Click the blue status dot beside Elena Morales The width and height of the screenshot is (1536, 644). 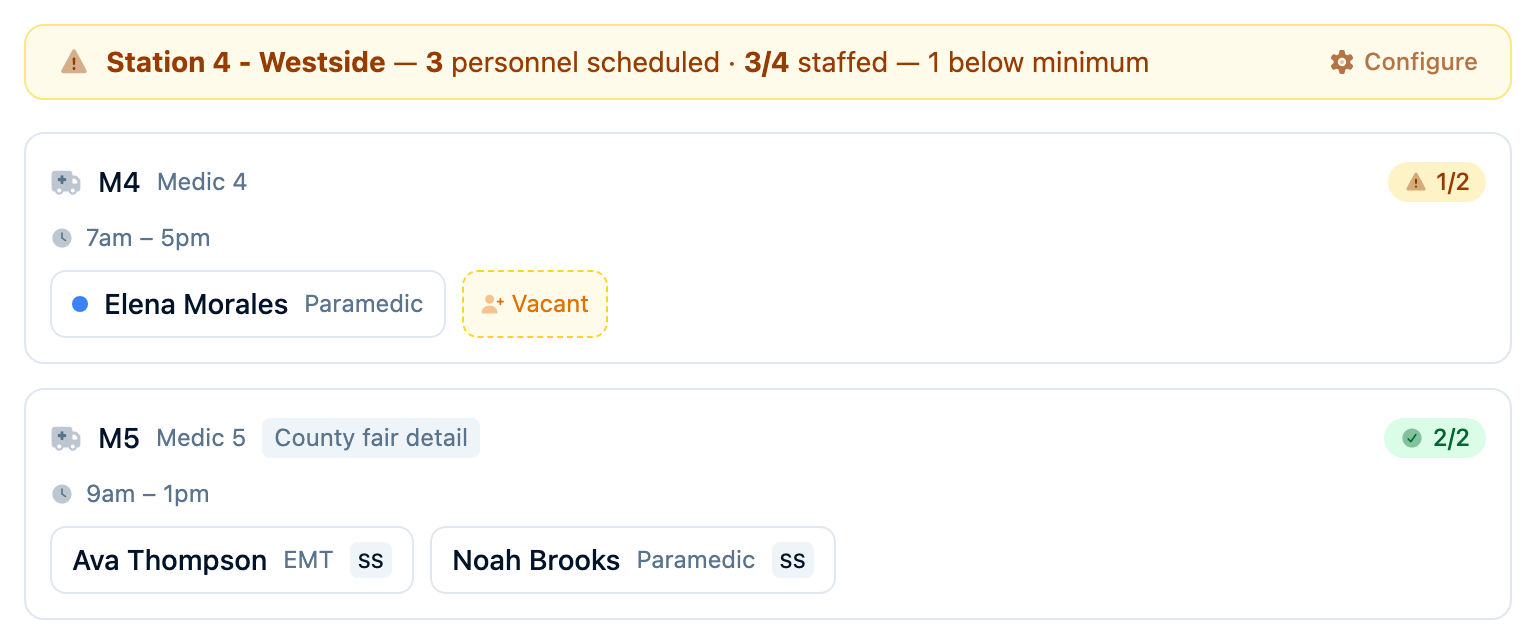pyautogui.click(x=81, y=304)
